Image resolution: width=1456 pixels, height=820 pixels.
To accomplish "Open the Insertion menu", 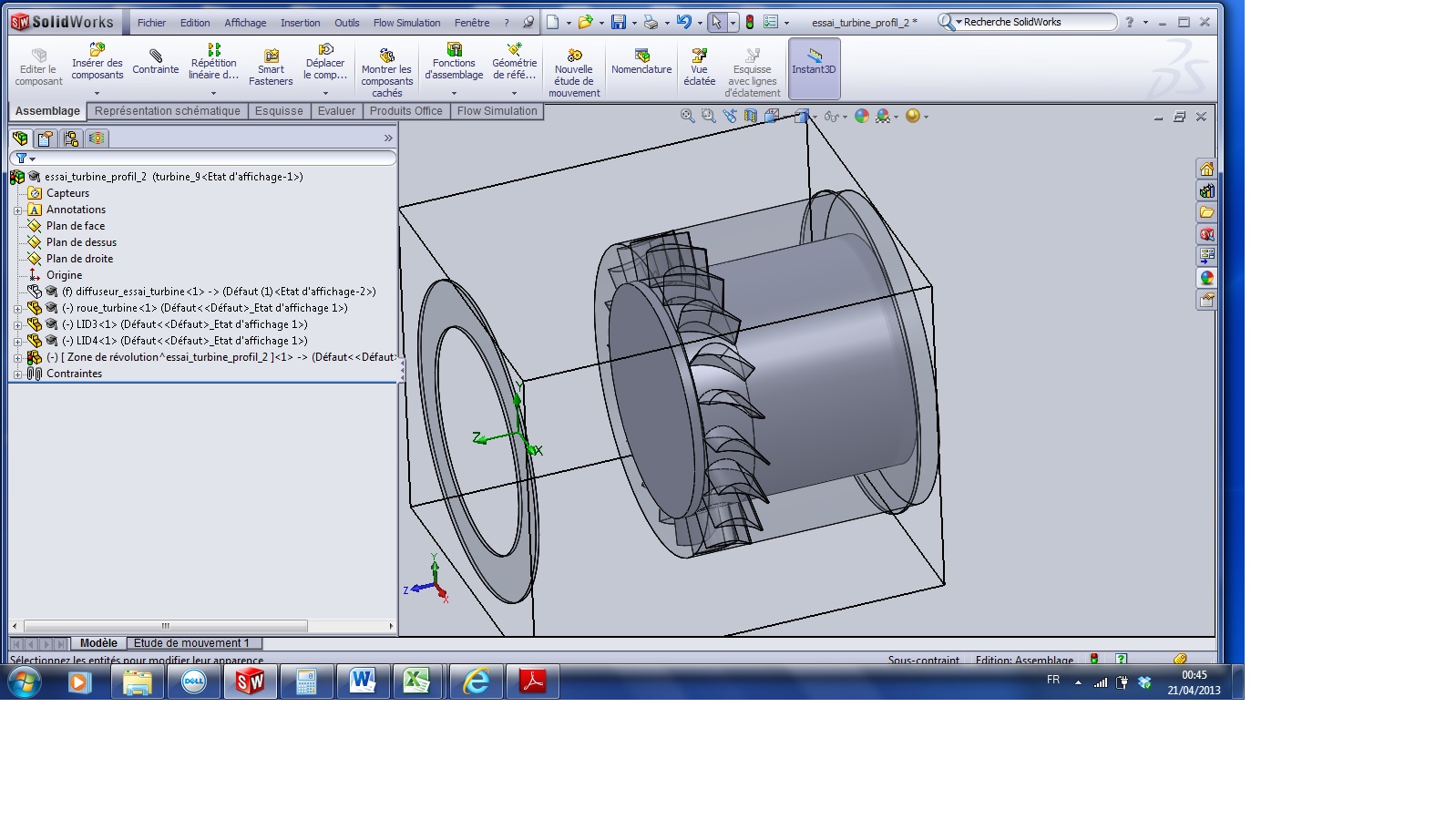I will click(300, 23).
